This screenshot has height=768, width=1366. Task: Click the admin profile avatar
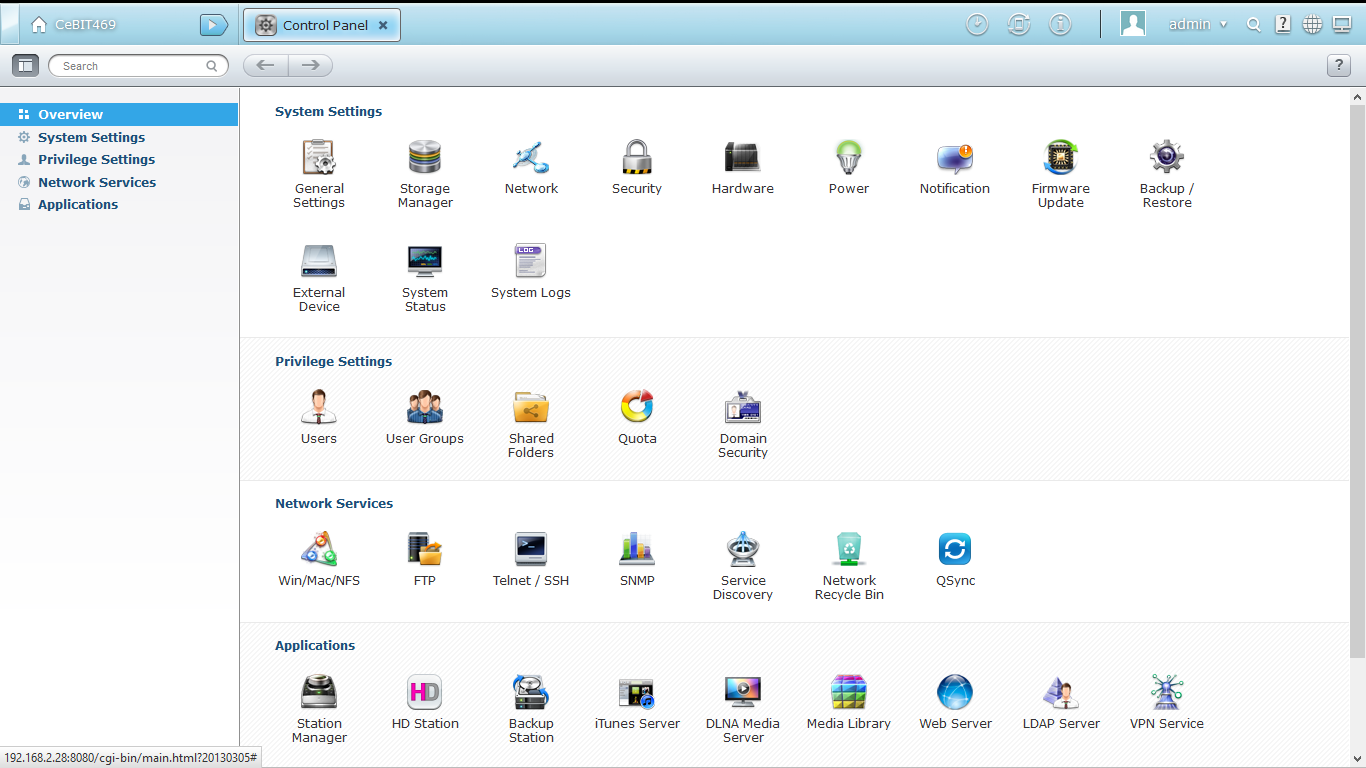click(x=1133, y=24)
